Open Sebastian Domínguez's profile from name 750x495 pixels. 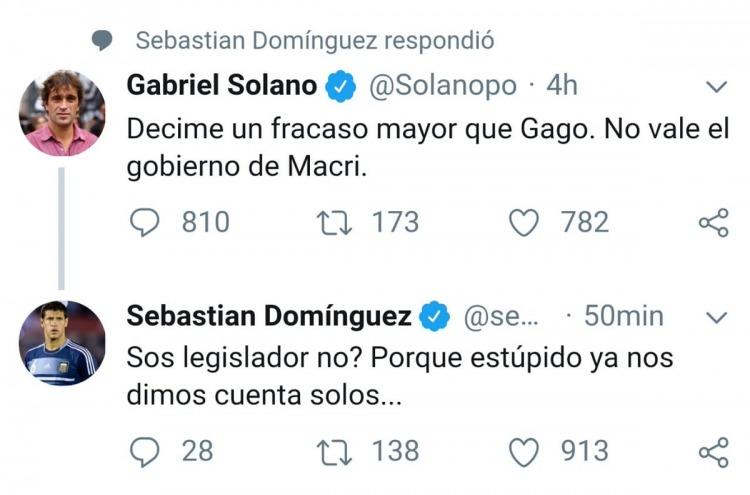point(269,317)
